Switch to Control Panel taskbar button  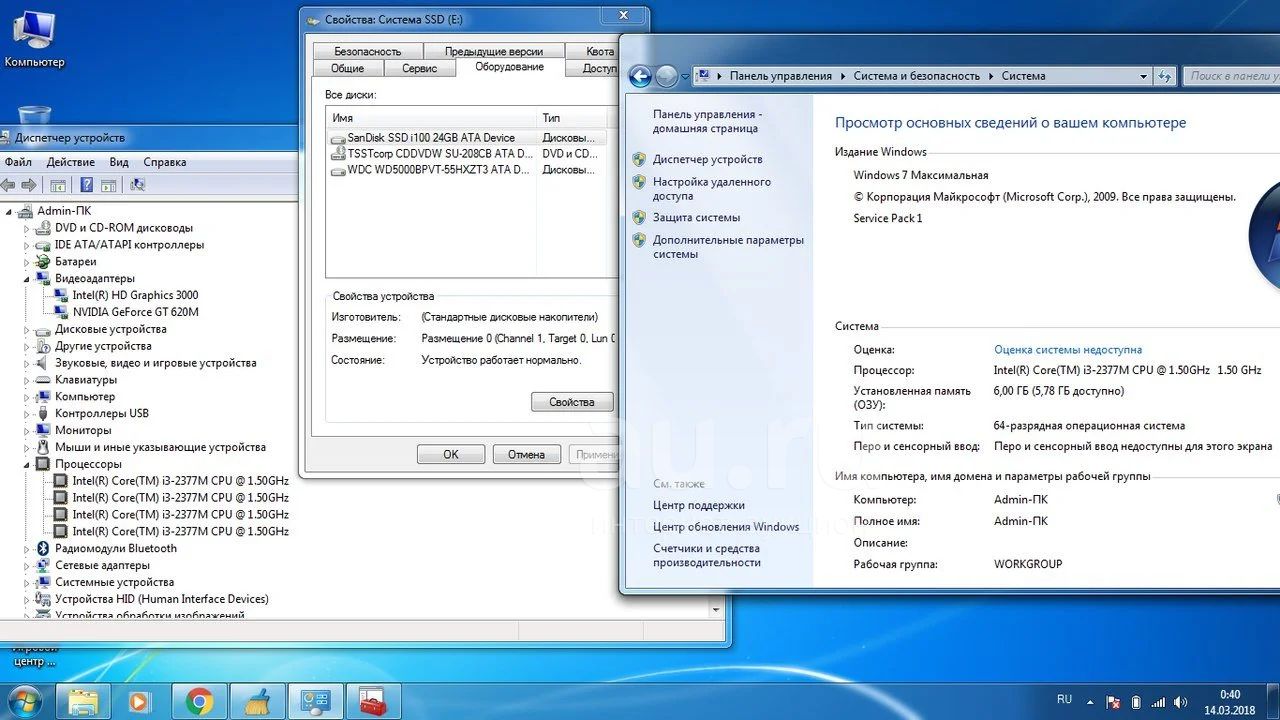pyautogui.click(x=315, y=701)
